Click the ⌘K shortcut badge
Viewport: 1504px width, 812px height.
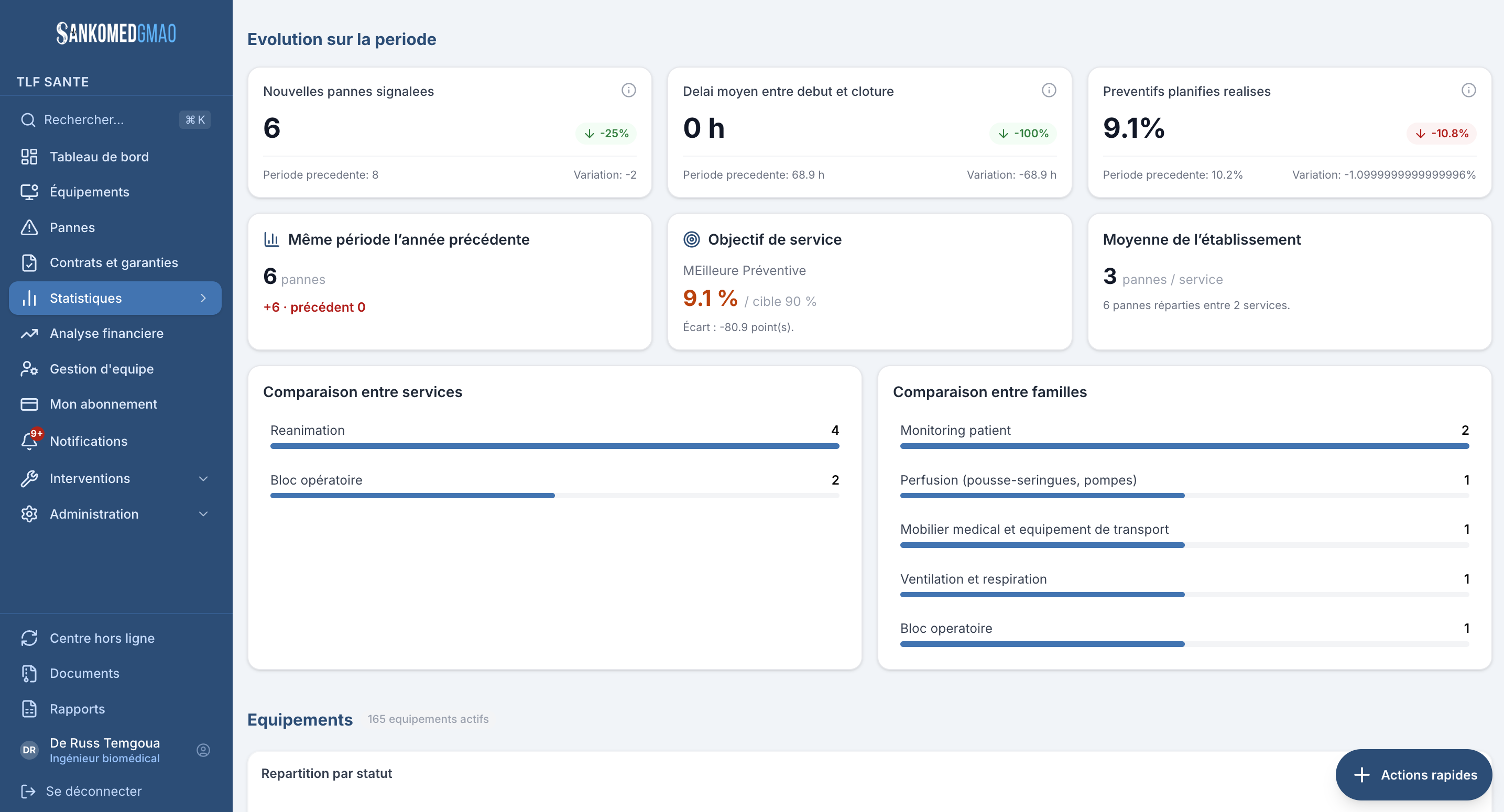click(x=195, y=119)
